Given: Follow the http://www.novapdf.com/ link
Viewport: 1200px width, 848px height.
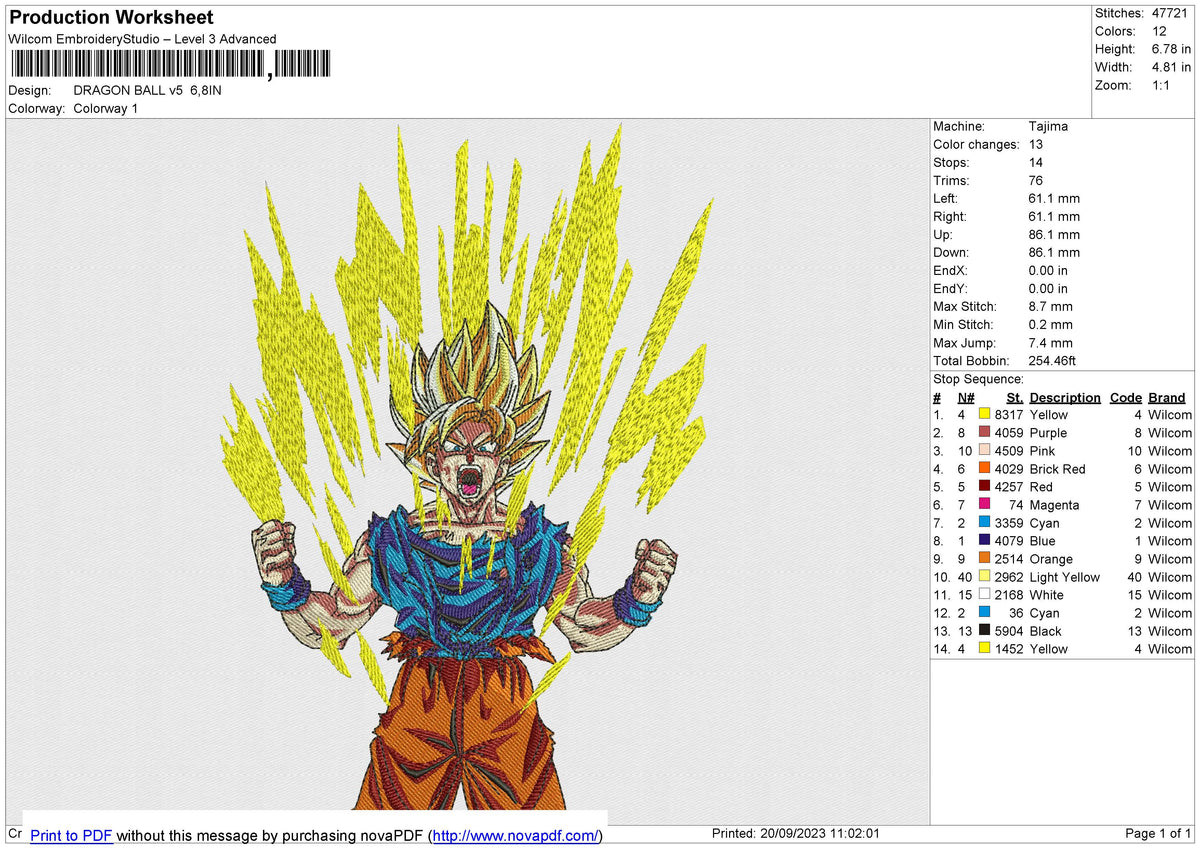Looking at the screenshot, I should click(x=517, y=835).
